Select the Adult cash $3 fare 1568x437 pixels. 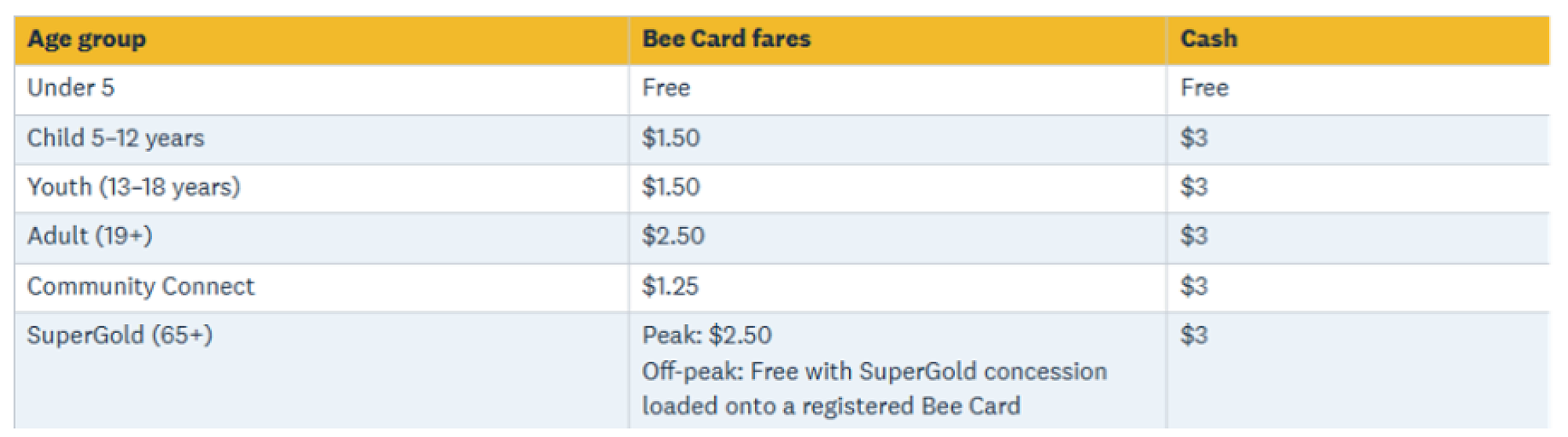(x=1193, y=236)
